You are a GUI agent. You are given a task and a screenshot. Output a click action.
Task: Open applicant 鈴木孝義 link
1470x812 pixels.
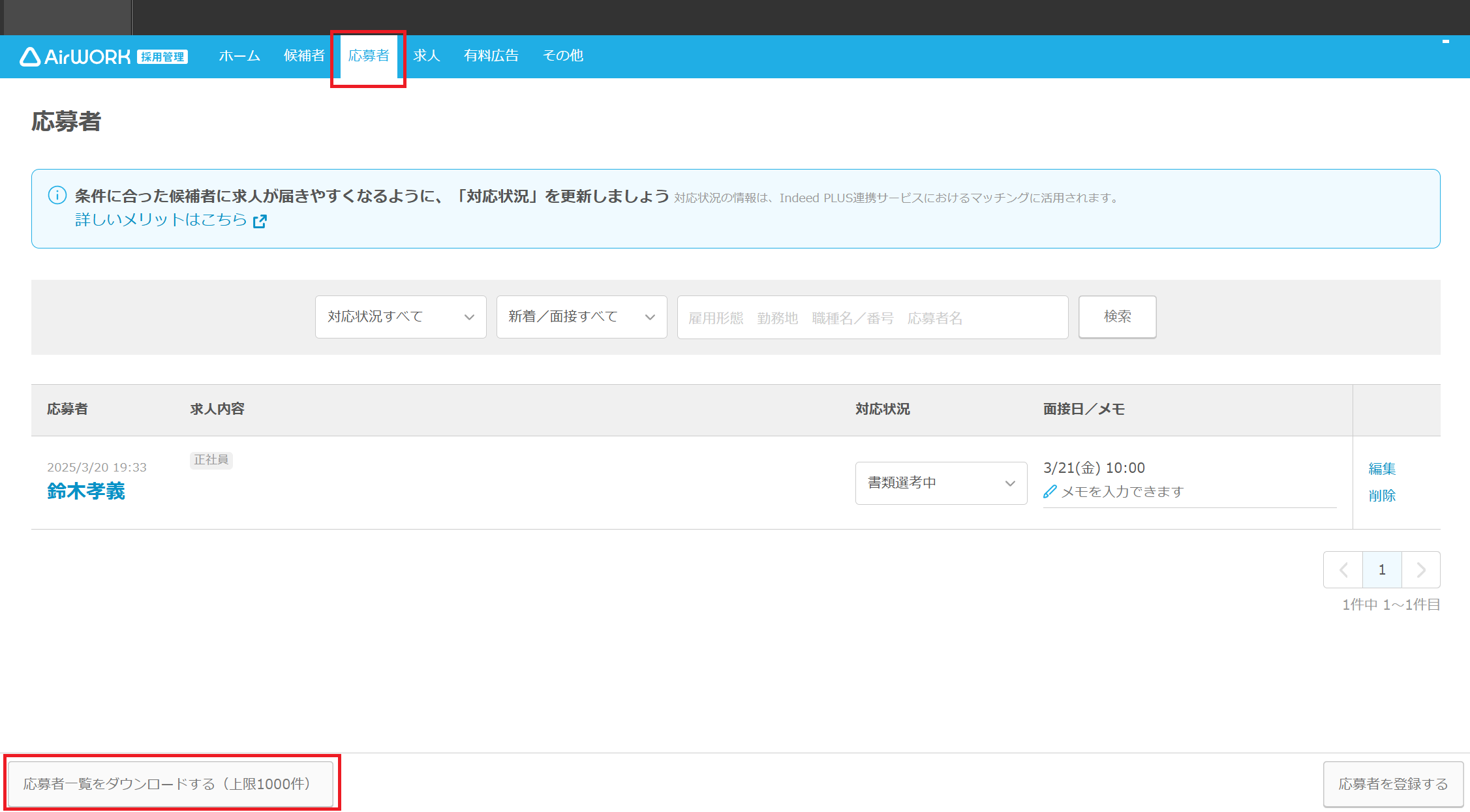coord(86,491)
